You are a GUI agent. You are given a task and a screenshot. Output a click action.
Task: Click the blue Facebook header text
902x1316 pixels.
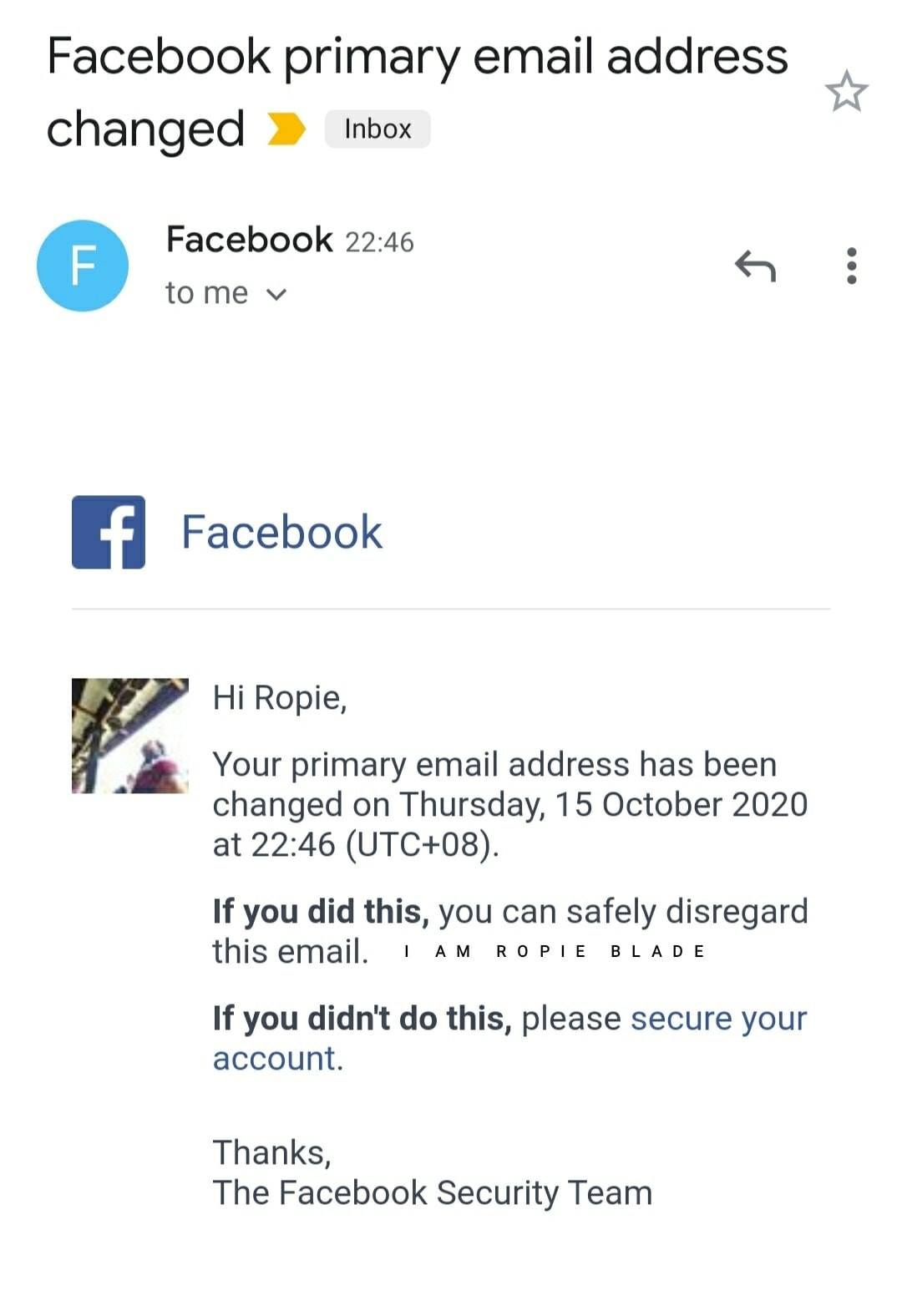[281, 532]
